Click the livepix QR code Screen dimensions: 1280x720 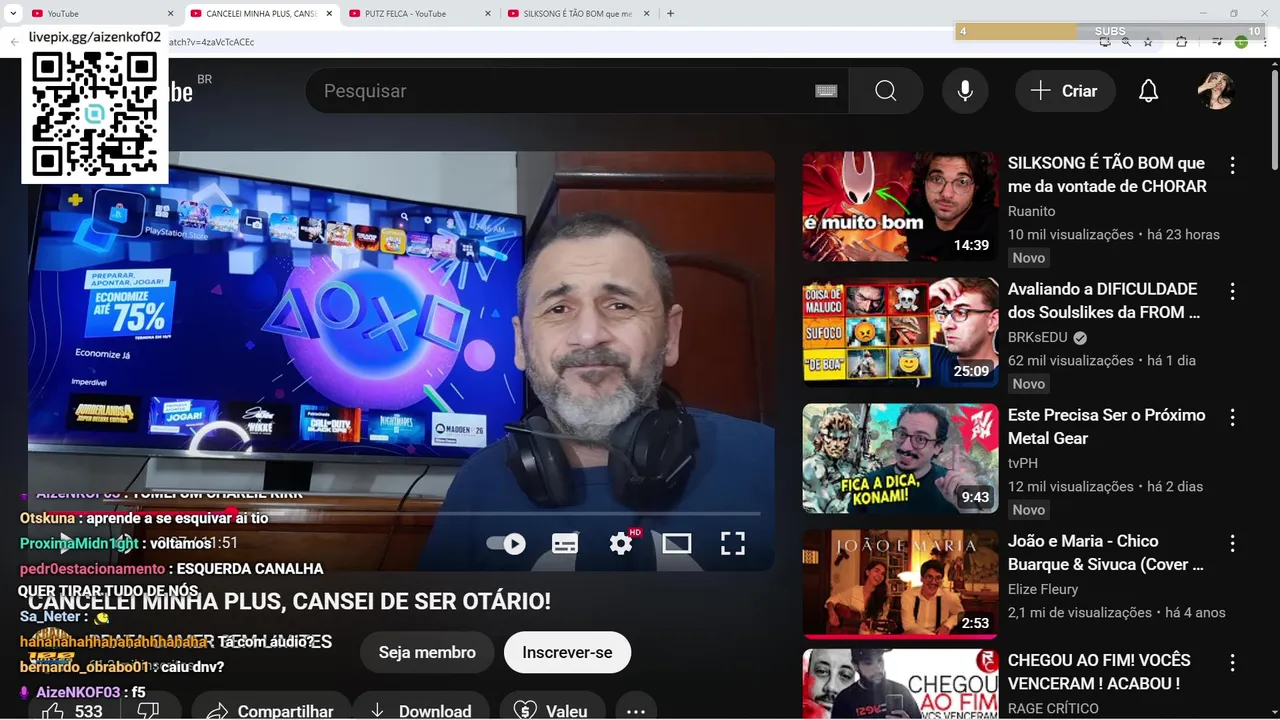(x=95, y=114)
